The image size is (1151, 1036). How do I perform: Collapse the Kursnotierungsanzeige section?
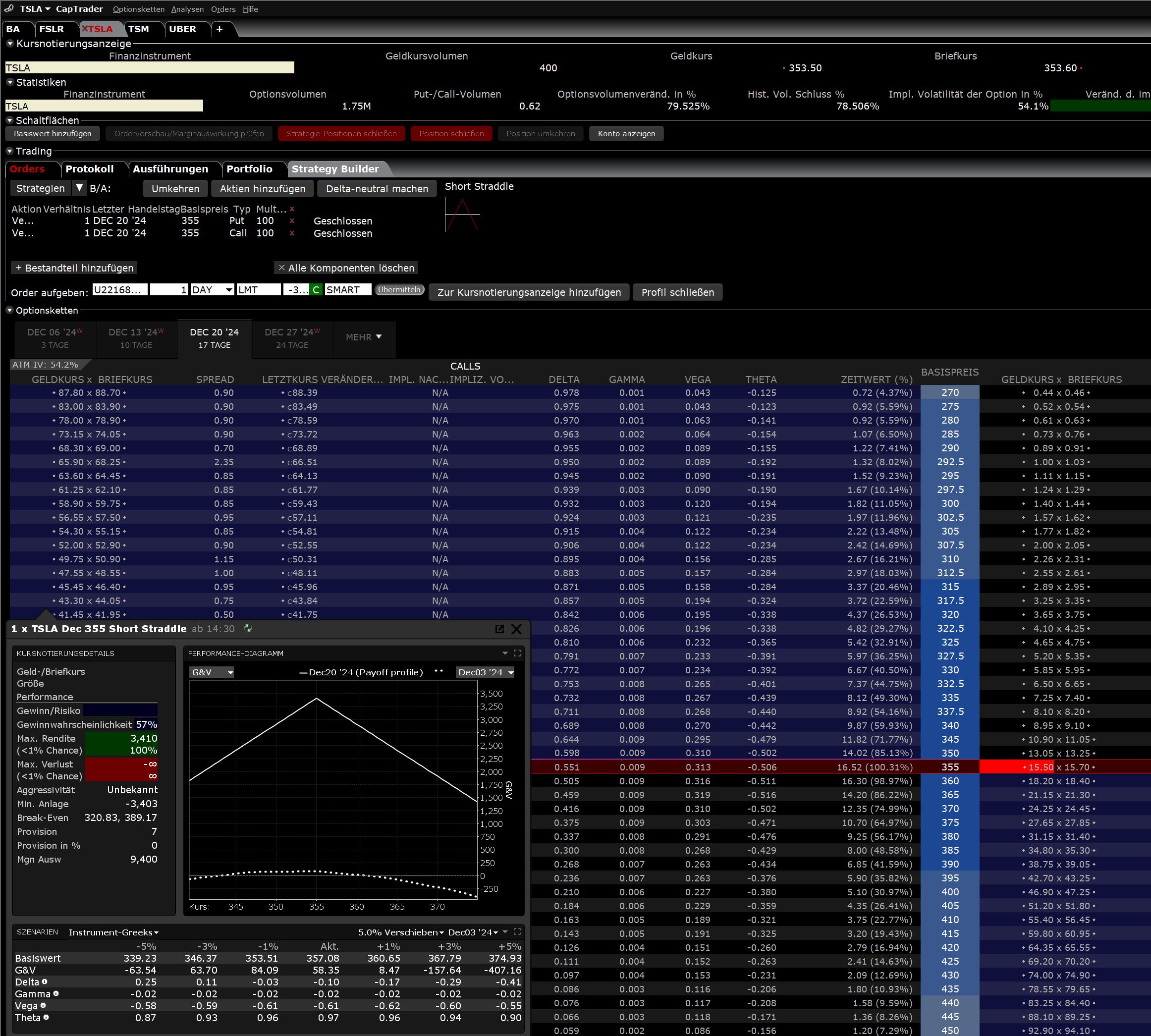[x=10, y=43]
